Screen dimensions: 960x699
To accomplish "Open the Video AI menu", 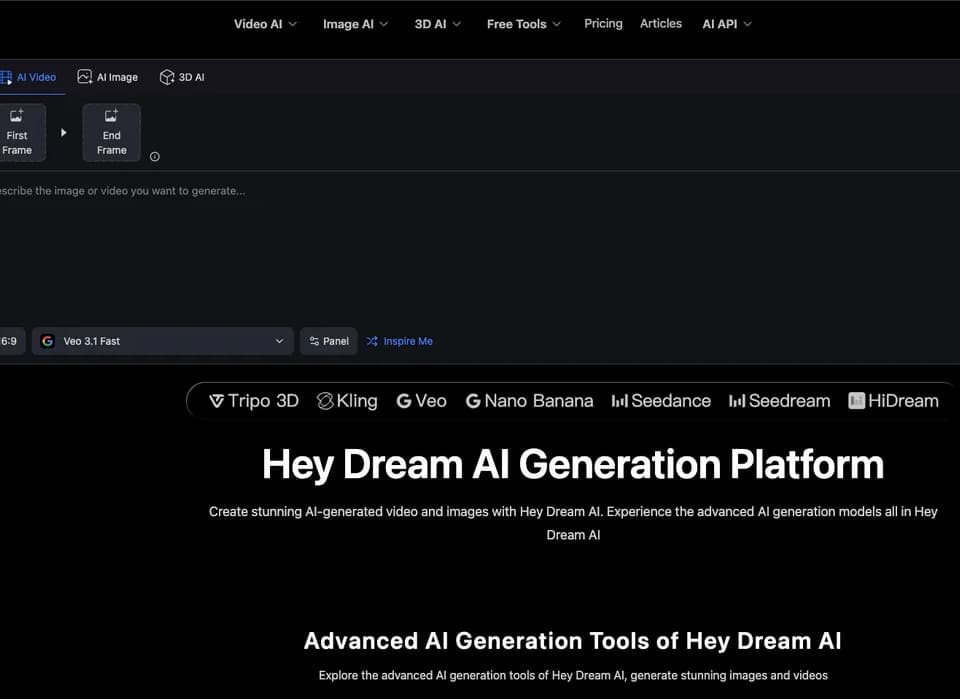I will coord(265,24).
